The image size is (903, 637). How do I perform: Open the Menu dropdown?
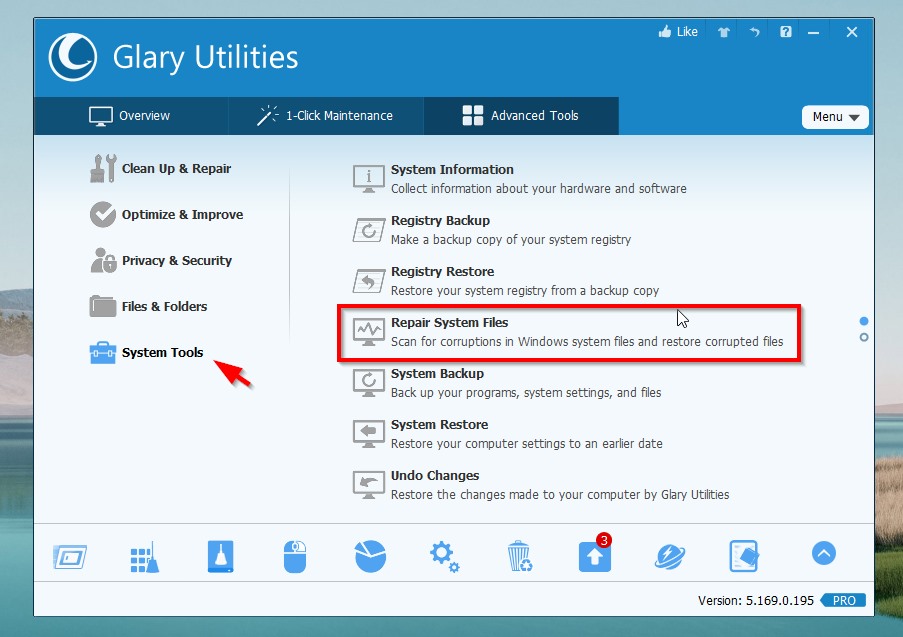(x=835, y=117)
